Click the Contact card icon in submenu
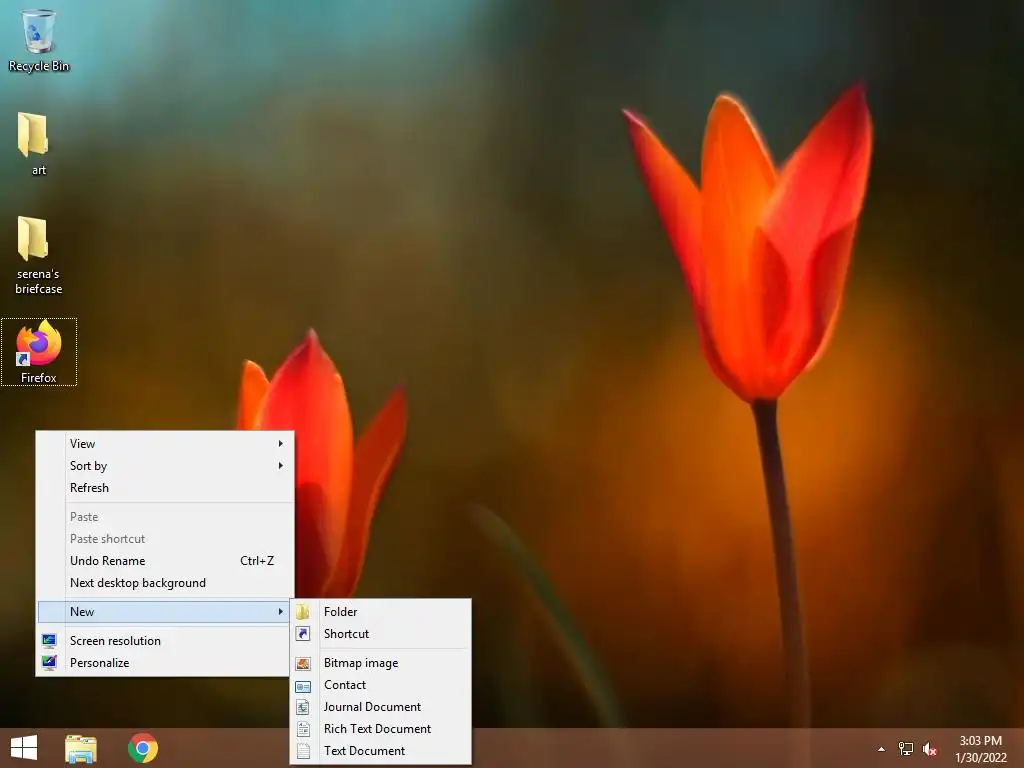The height and width of the screenshot is (768, 1024). (303, 686)
